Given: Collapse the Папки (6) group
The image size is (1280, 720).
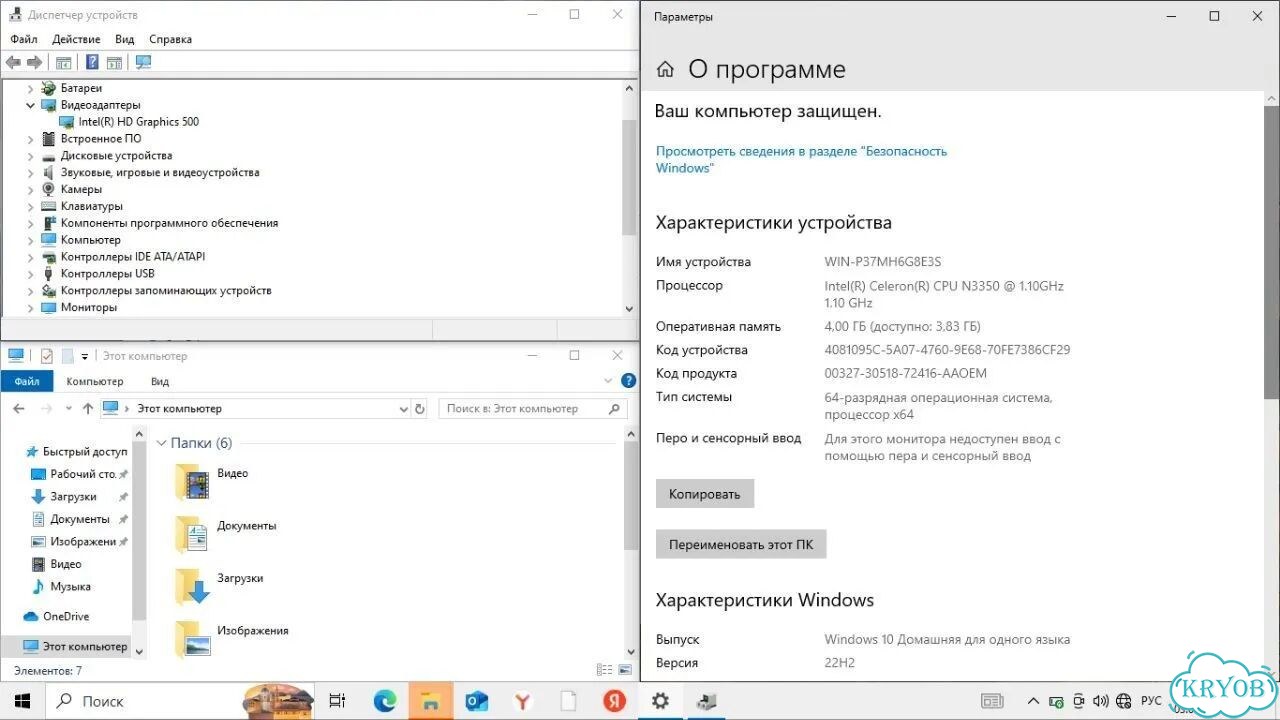Looking at the screenshot, I should [x=162, y=443].
